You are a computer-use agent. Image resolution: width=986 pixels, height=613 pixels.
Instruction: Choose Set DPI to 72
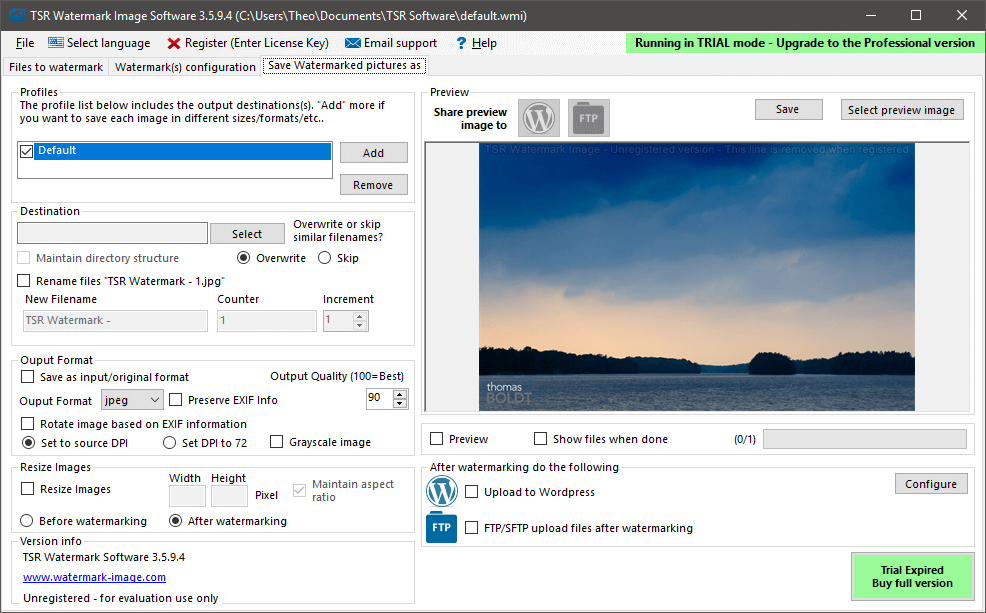(x=169, y=443)
